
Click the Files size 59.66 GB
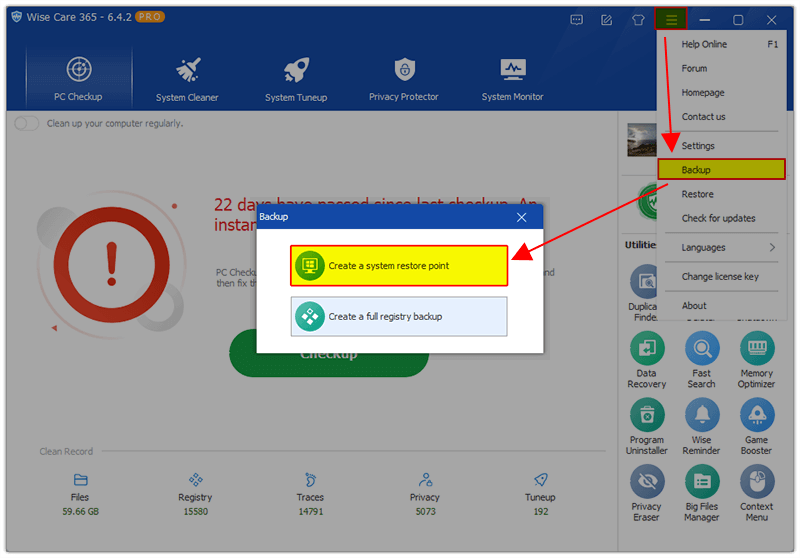(x=81, y=512)
